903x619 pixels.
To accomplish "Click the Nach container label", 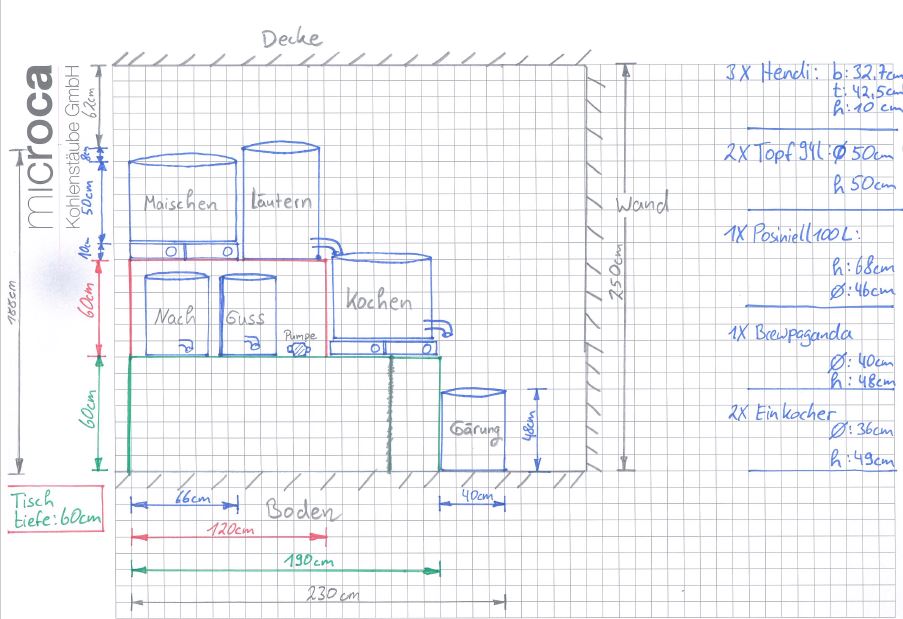I will [x=174, y=317].
